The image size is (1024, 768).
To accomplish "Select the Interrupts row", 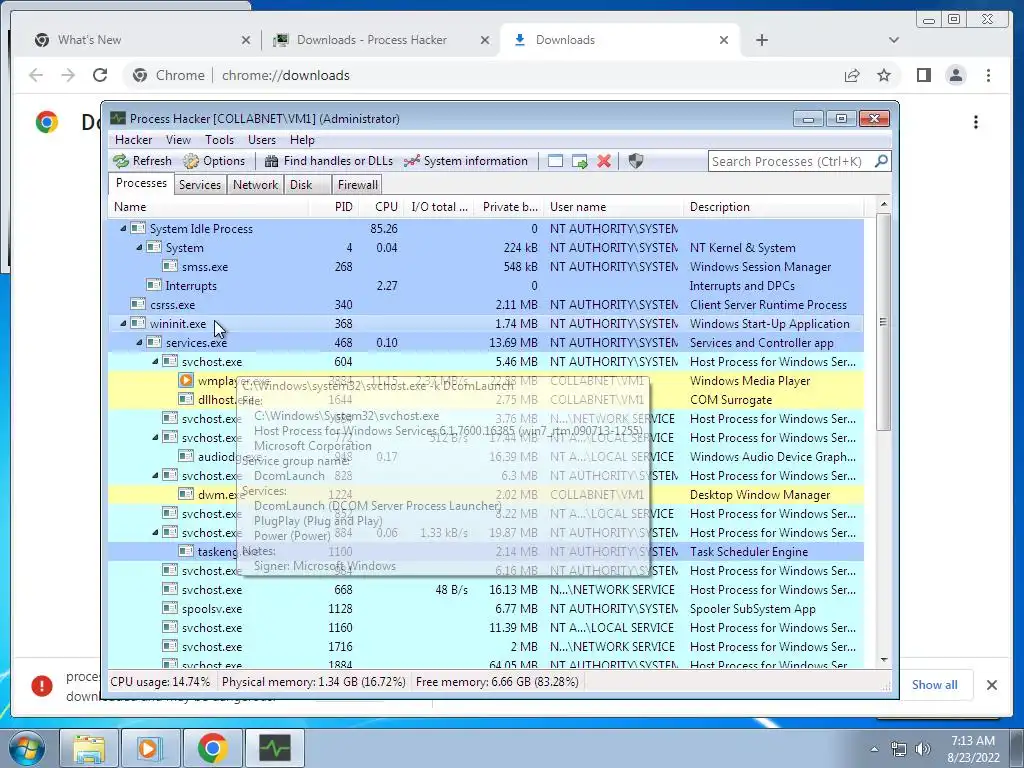I will [486, 285].
